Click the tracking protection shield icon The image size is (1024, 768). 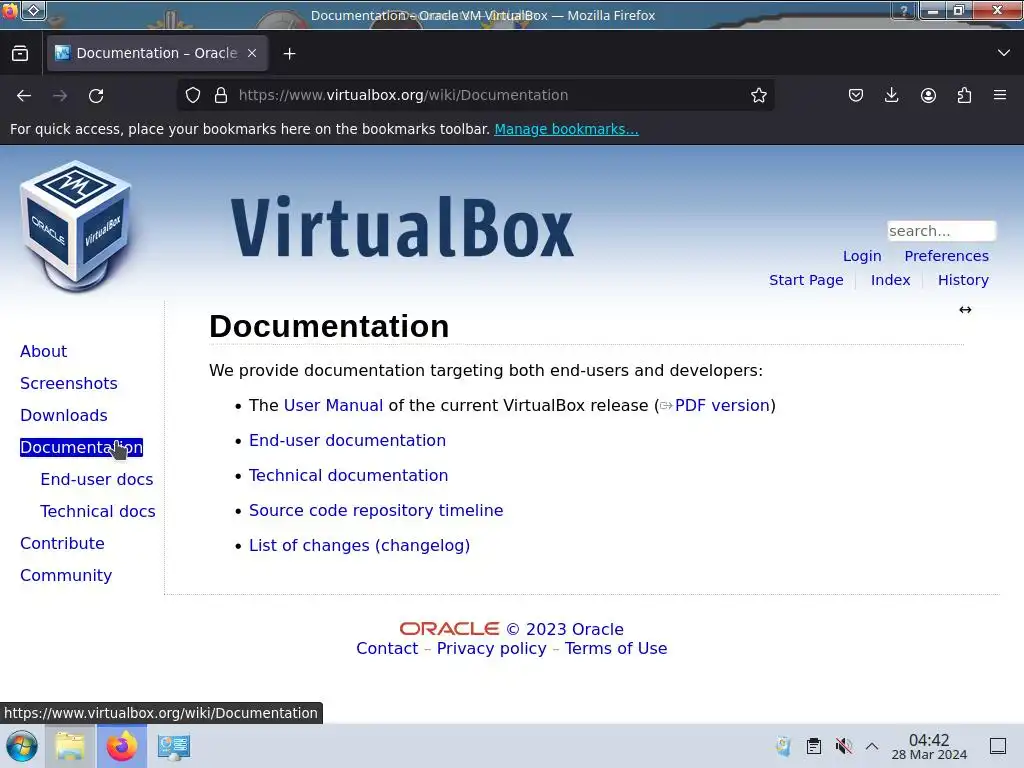pyautogui.click(x=193, y=95)
